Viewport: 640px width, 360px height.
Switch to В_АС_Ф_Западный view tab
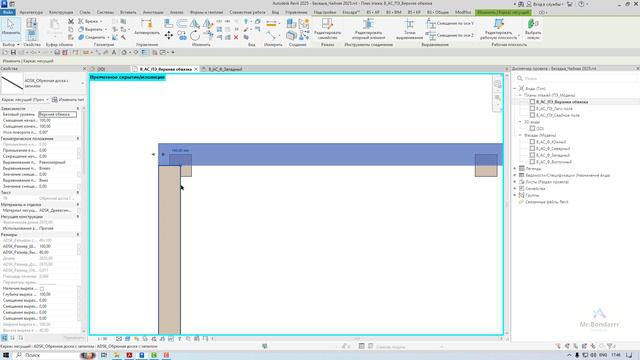click(225, 69)
